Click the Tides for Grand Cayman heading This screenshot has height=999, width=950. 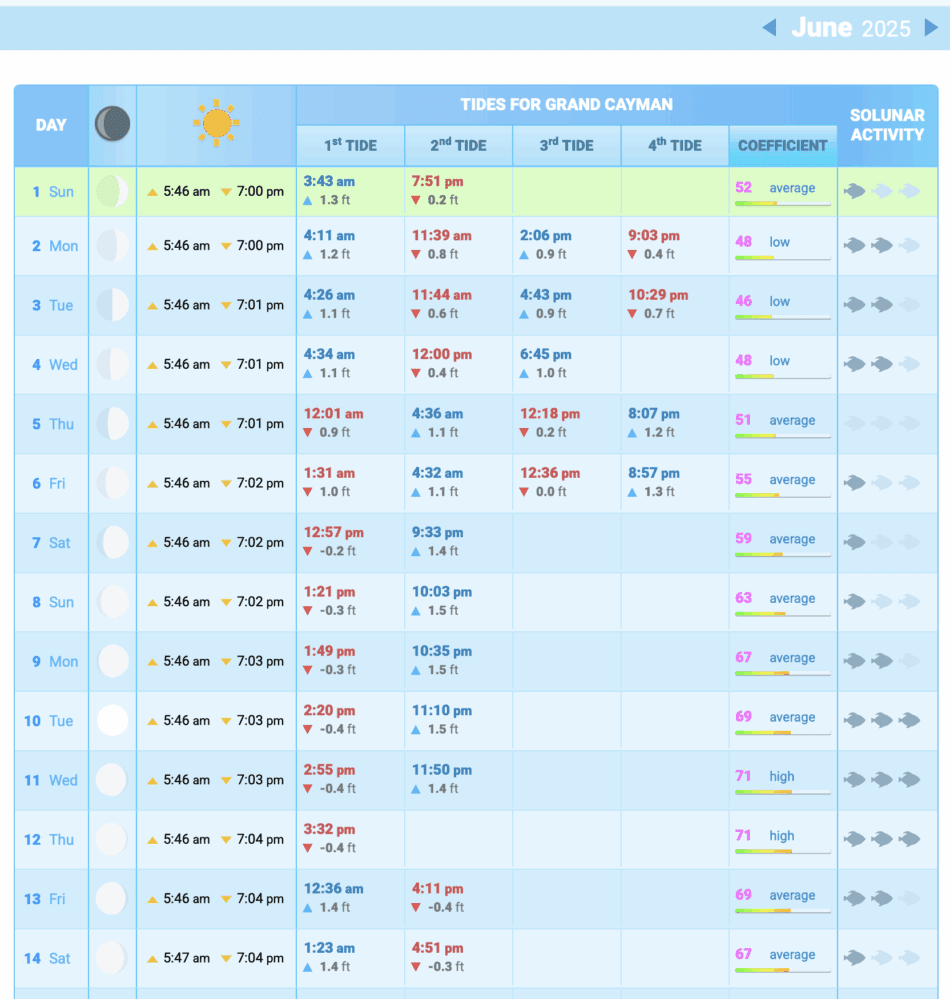pos(566,104)
